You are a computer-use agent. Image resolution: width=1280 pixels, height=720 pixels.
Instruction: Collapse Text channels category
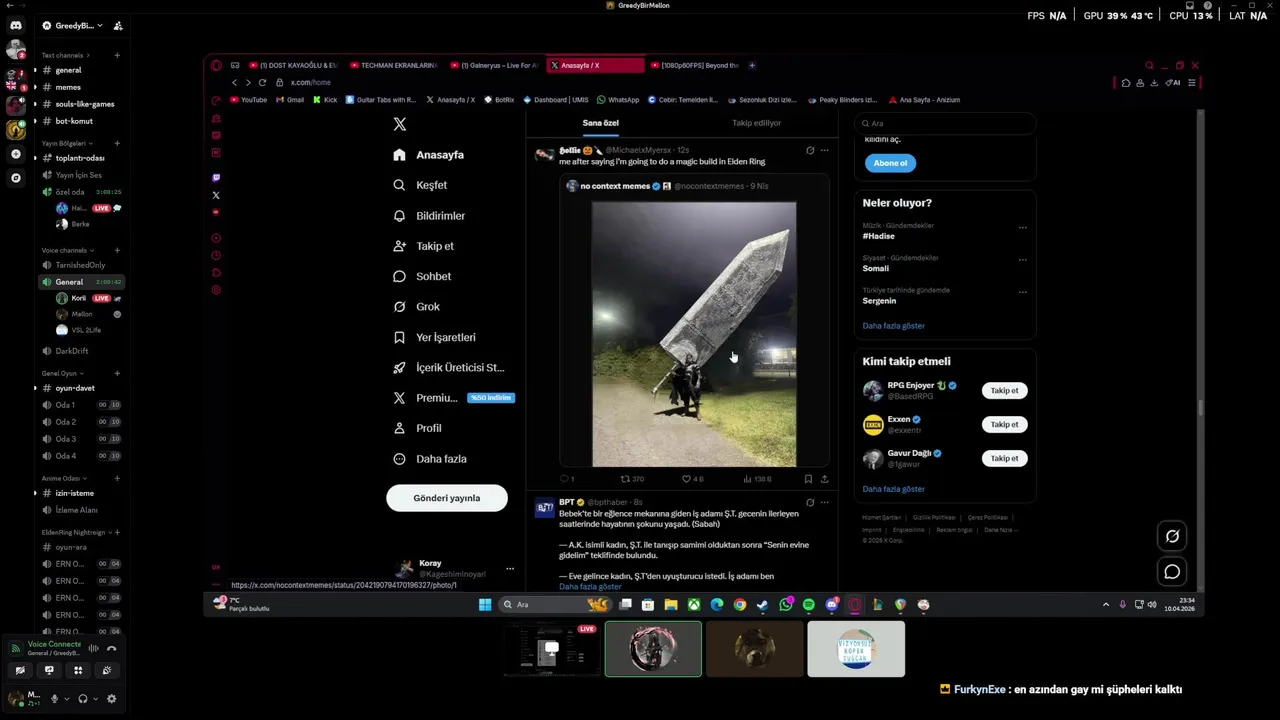64,55
